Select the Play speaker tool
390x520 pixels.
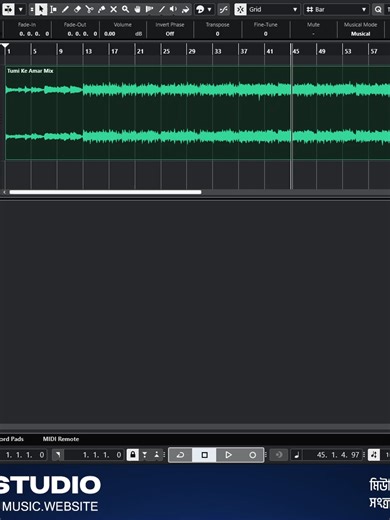coord(173,9)
